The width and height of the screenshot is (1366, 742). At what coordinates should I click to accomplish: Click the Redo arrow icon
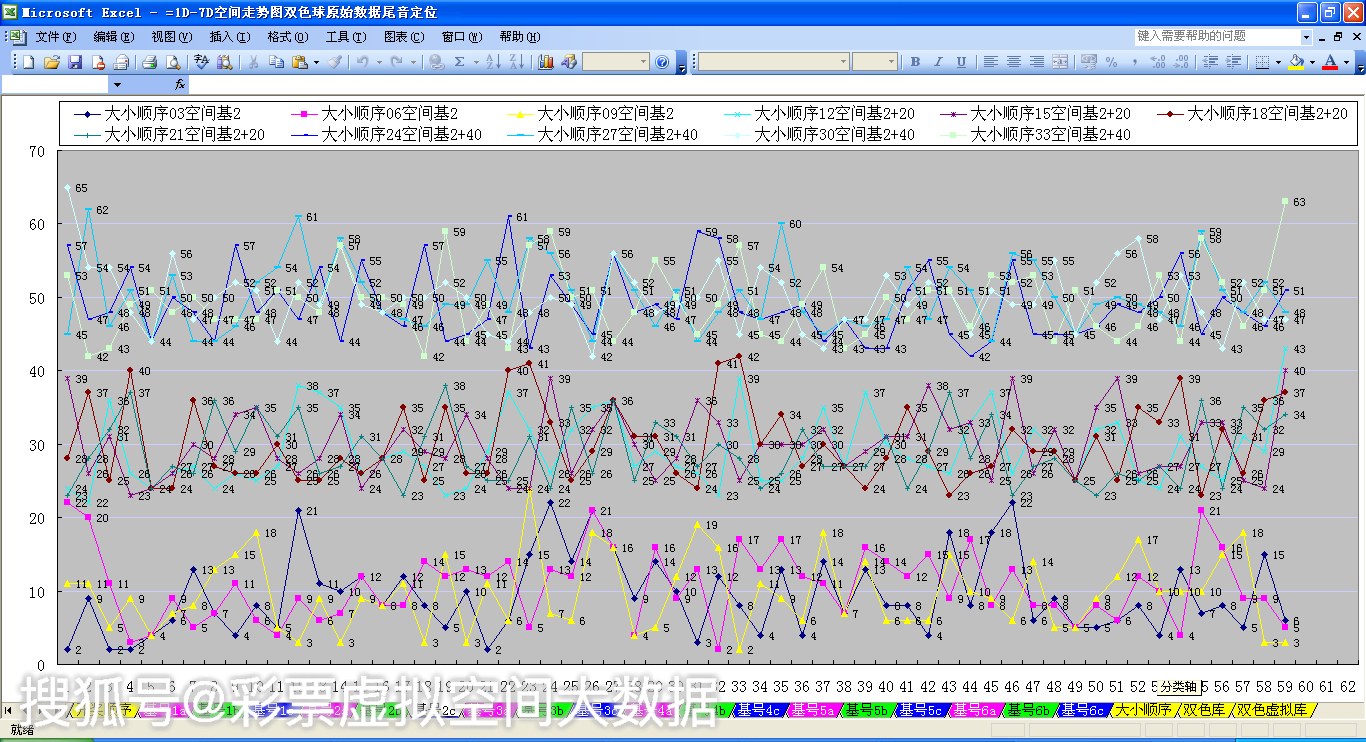coord(397,62)
